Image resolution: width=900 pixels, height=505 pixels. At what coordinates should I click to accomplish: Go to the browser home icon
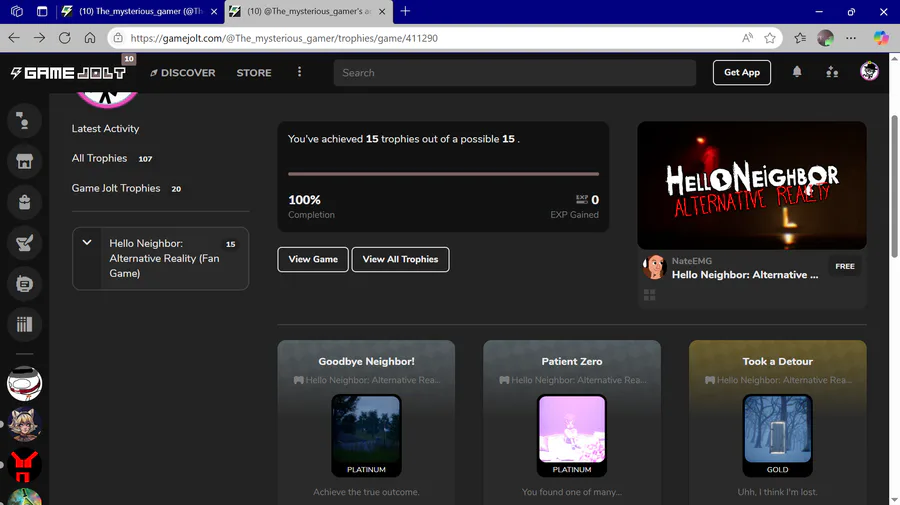(x=90, y=38)
